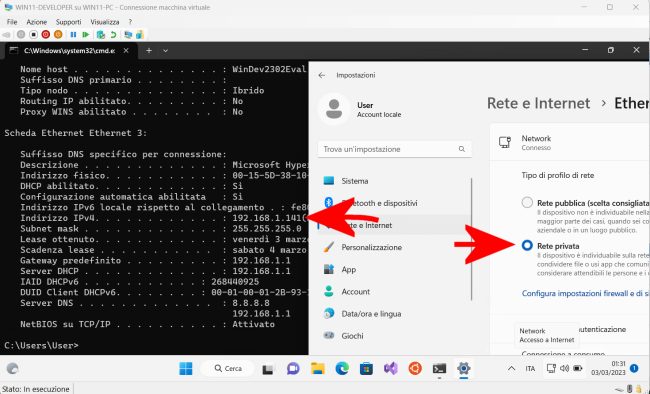Open the notification badge in the tray
Screen dimensions: 650x394
(634, 368)
